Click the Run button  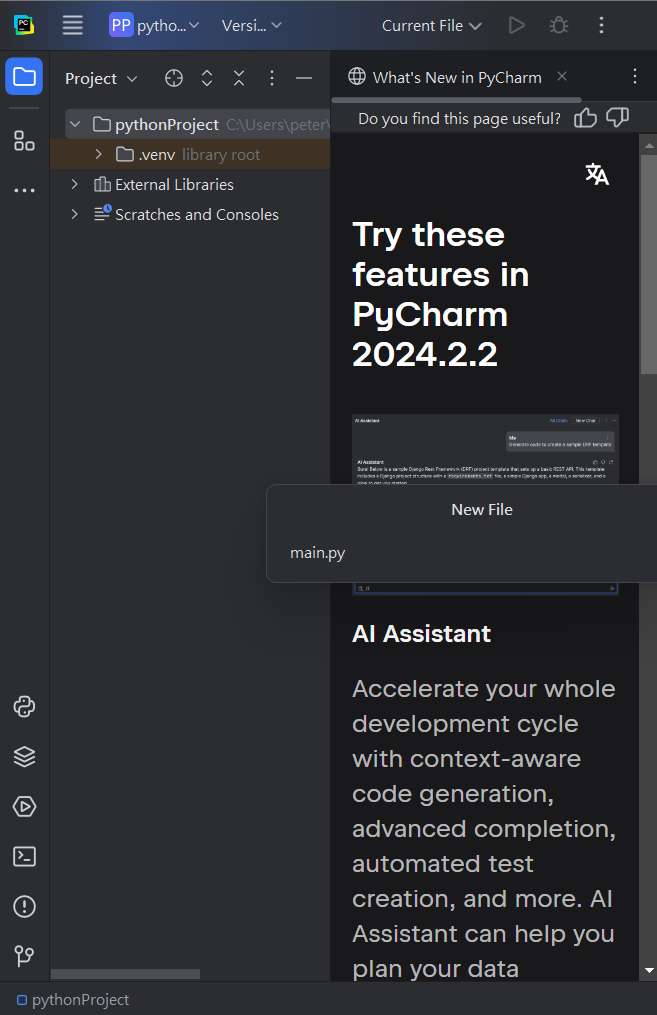pos(517,25)
